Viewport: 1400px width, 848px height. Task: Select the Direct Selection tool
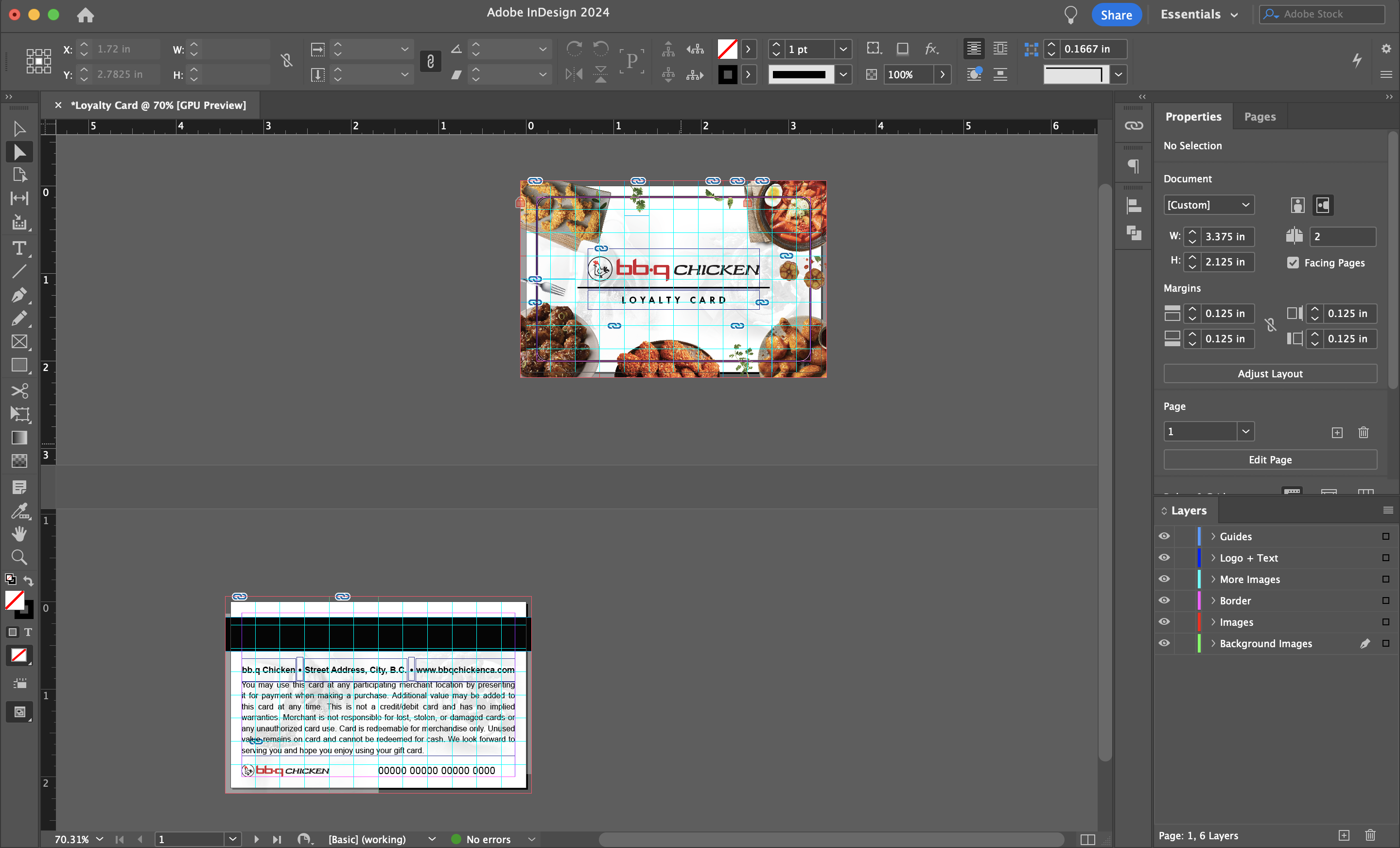pos(19,152)
